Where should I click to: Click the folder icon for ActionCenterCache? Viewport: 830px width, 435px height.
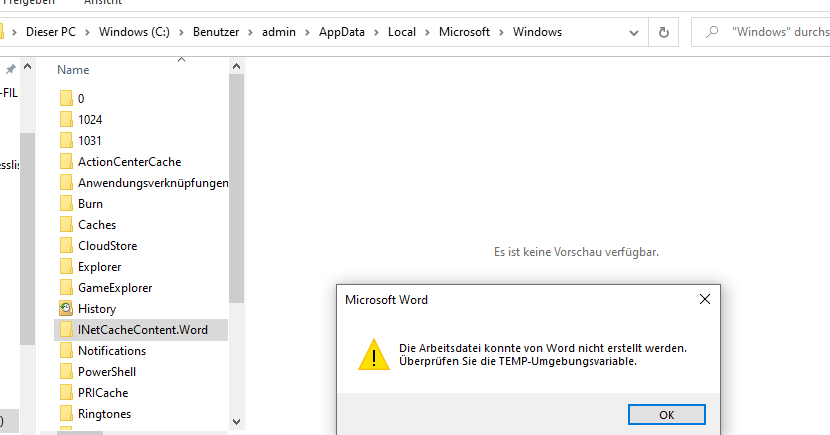pyautogui.click(x=66, y=161)
